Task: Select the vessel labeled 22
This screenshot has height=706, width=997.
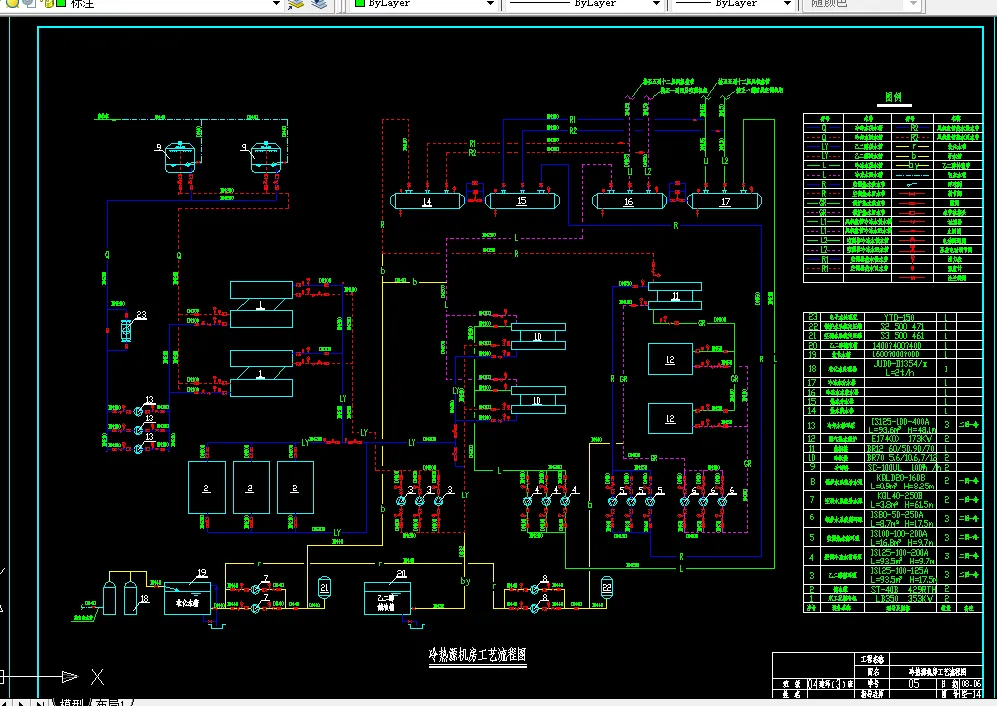Action: tap(607, 588)
